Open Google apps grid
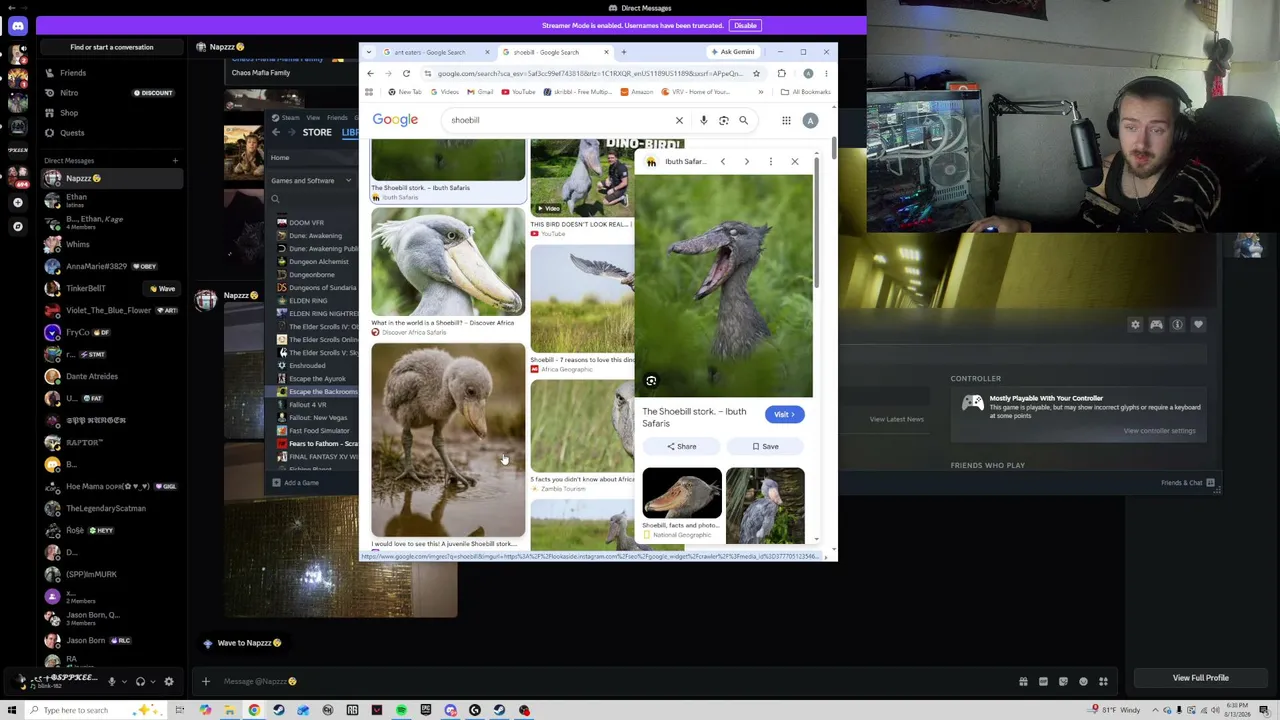The image size is (1280, 720). point(786,121)
